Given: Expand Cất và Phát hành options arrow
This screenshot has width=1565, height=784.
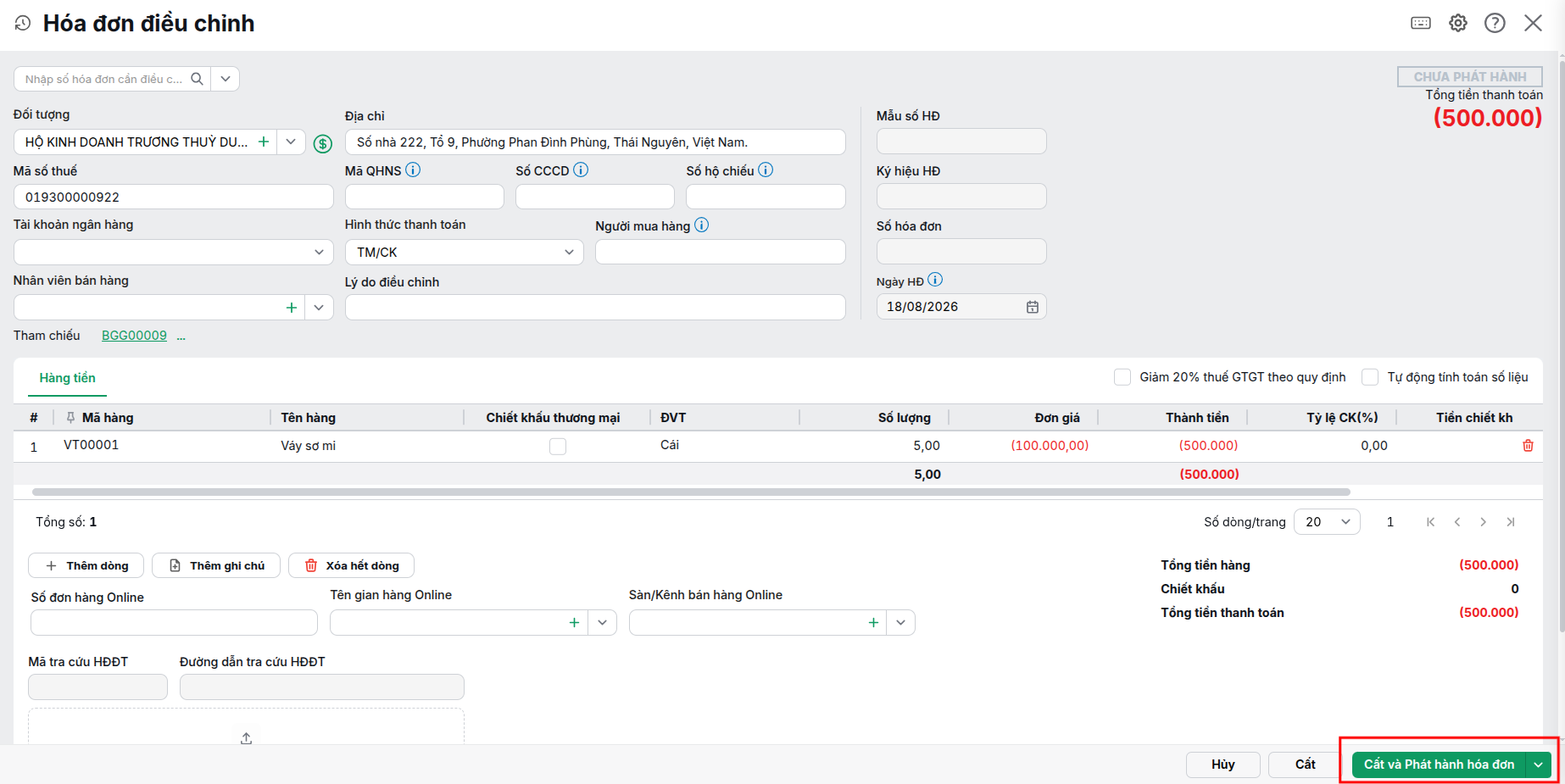Looking at the screenshot, I should (x=1539, y=765).
